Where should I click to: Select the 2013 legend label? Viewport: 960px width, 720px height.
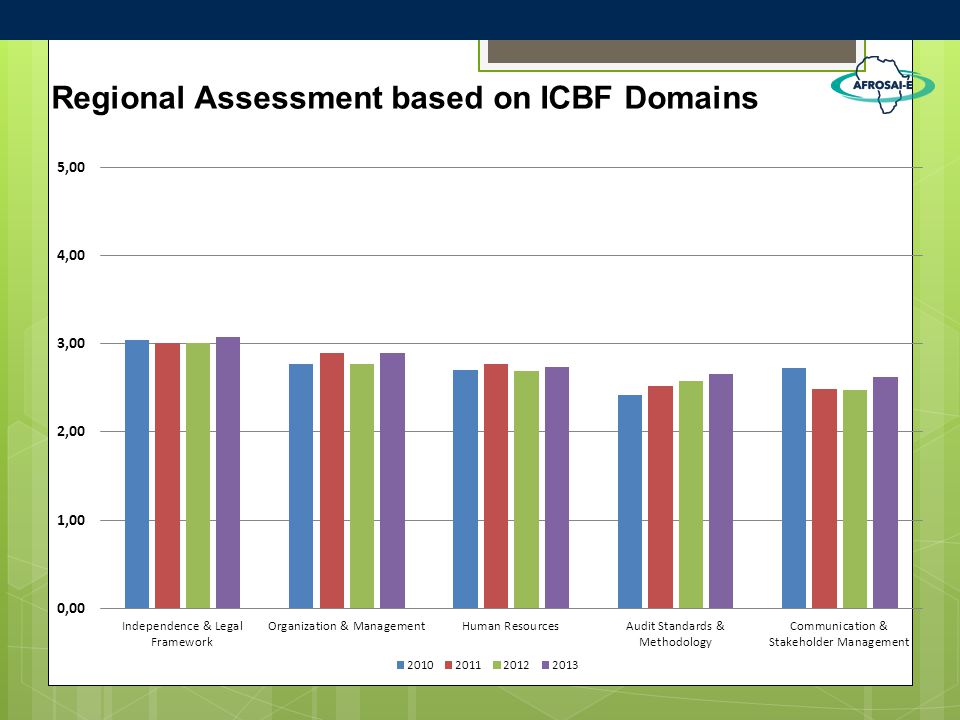(564, 665)
